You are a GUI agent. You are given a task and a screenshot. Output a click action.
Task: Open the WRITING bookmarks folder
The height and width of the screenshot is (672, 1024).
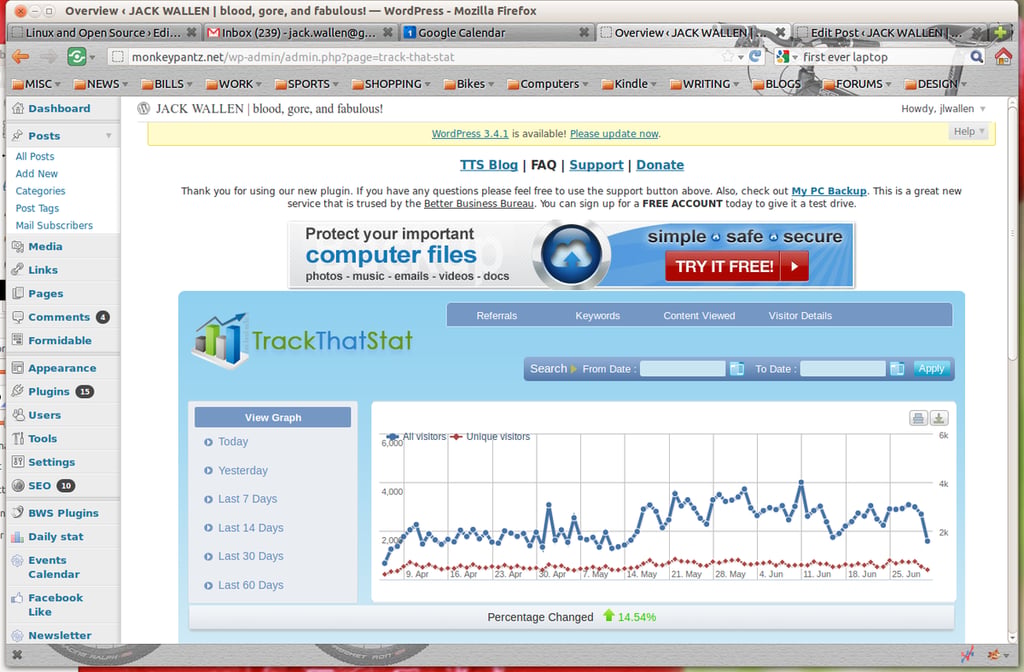(704, 84)
